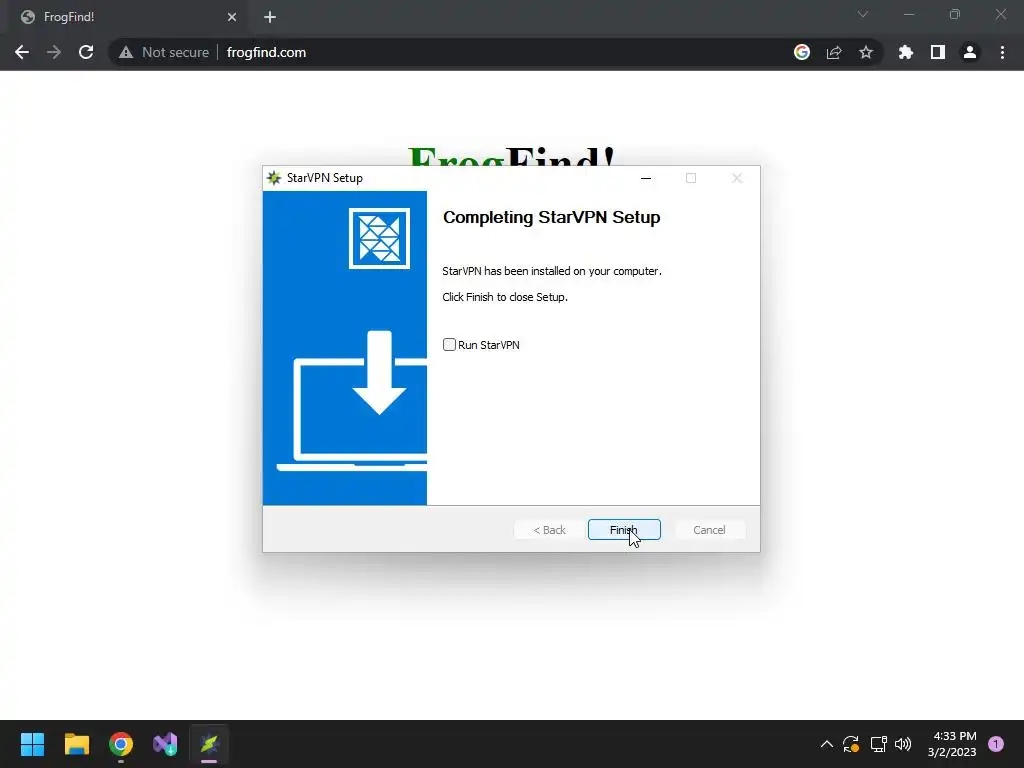Bookmark this page with star icon
Screen dimensions: 1024x768
(866, 52)
